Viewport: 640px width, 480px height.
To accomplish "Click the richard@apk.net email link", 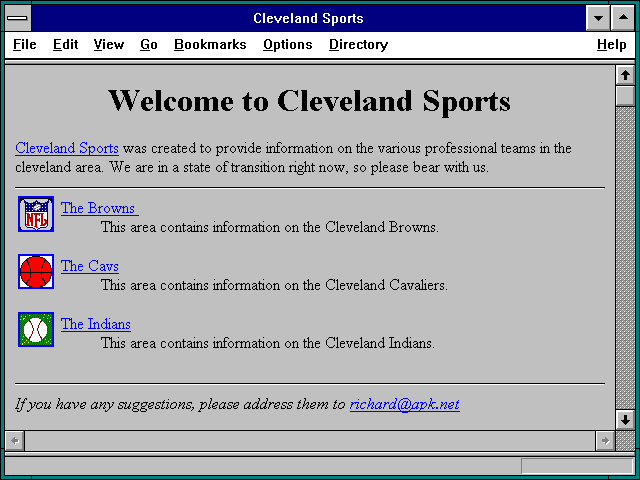I will click(404, 404).
